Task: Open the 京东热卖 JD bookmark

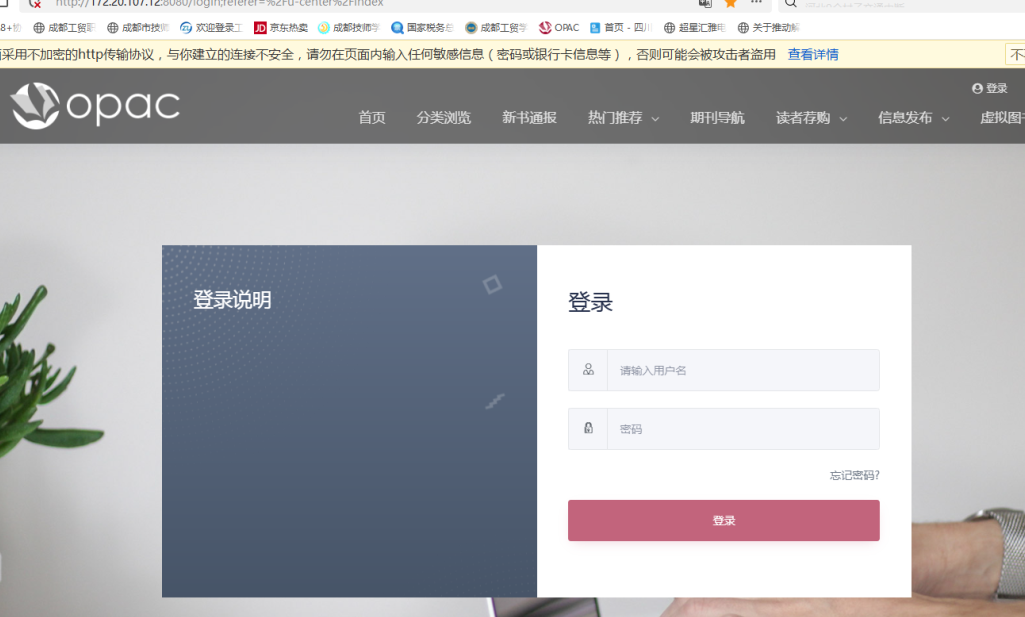Action: coord(280,27)
